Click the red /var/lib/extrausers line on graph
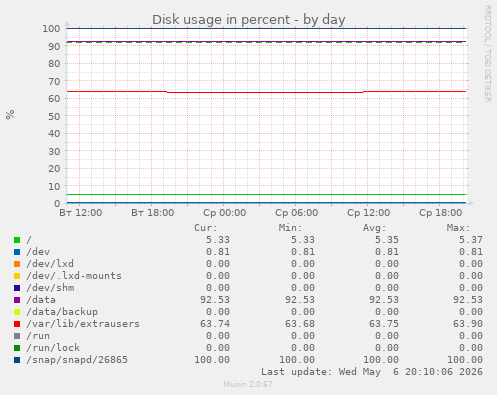 [266, 92]
